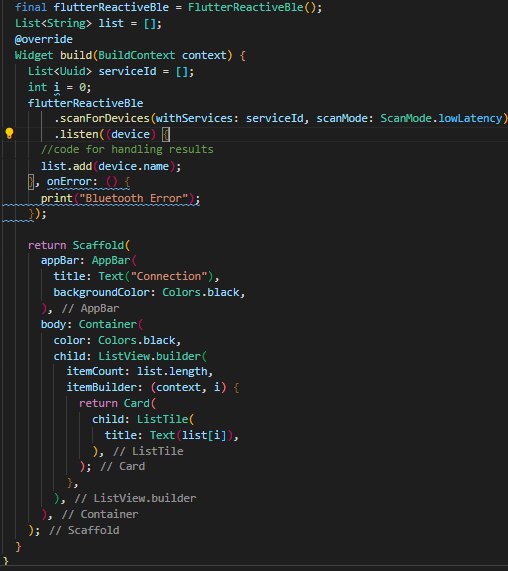This screenshot has height=571, width=508.
Task: Click '// AppBar' closing label
Action: pyautogui.click(x=90, y=308)
